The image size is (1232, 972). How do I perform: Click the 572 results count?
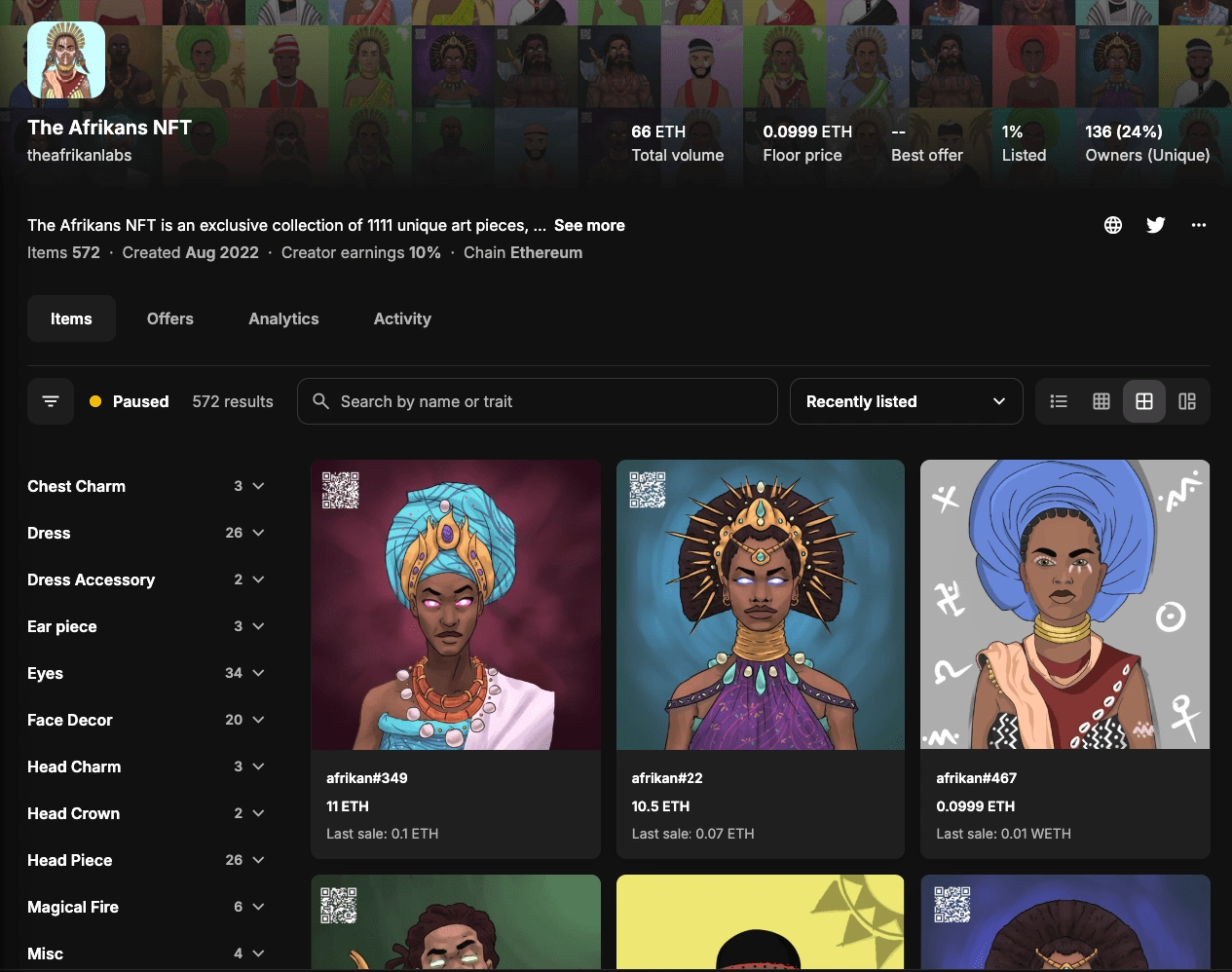pyautogui.click(x=233, y=401)
